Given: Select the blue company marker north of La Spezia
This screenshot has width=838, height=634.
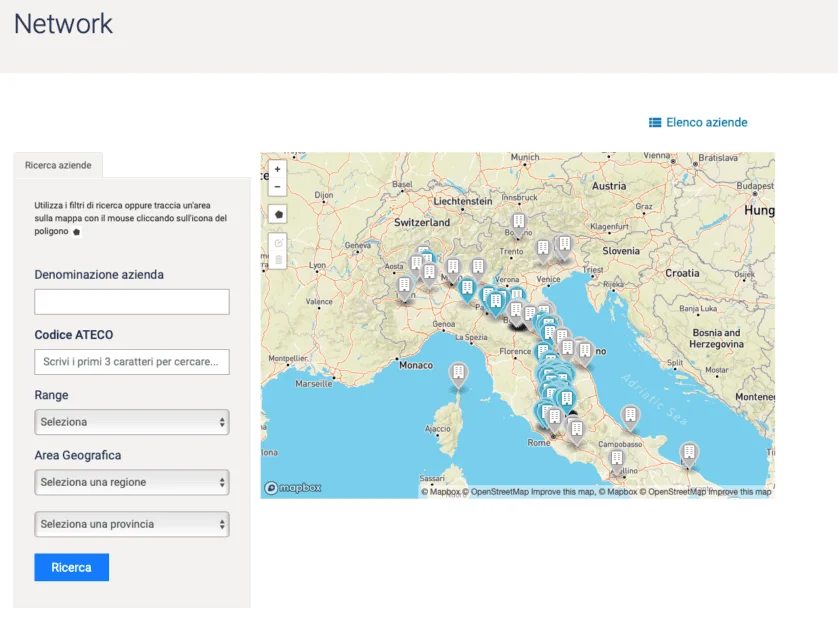Looking at the screenshot, I should [468, 290].
